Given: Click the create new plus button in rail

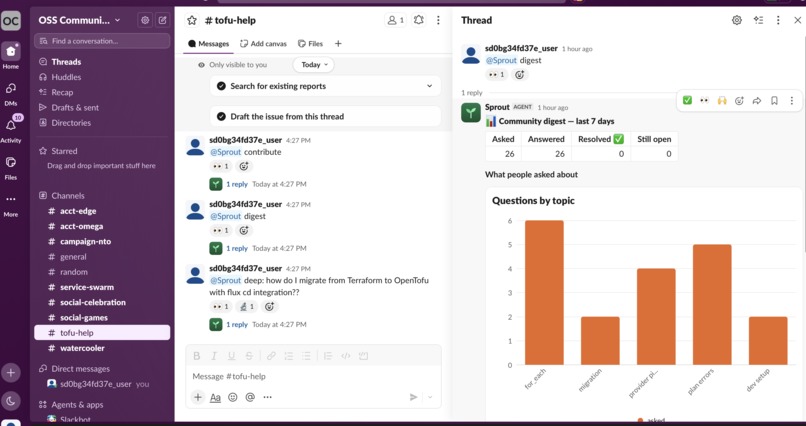Looking at the screenshot, I should 11,373.
